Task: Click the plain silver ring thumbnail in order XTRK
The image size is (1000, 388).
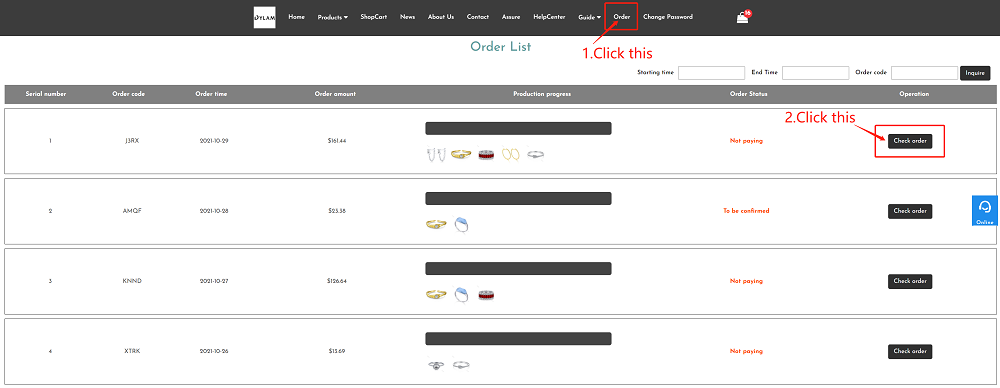Action: coord(461,364)
